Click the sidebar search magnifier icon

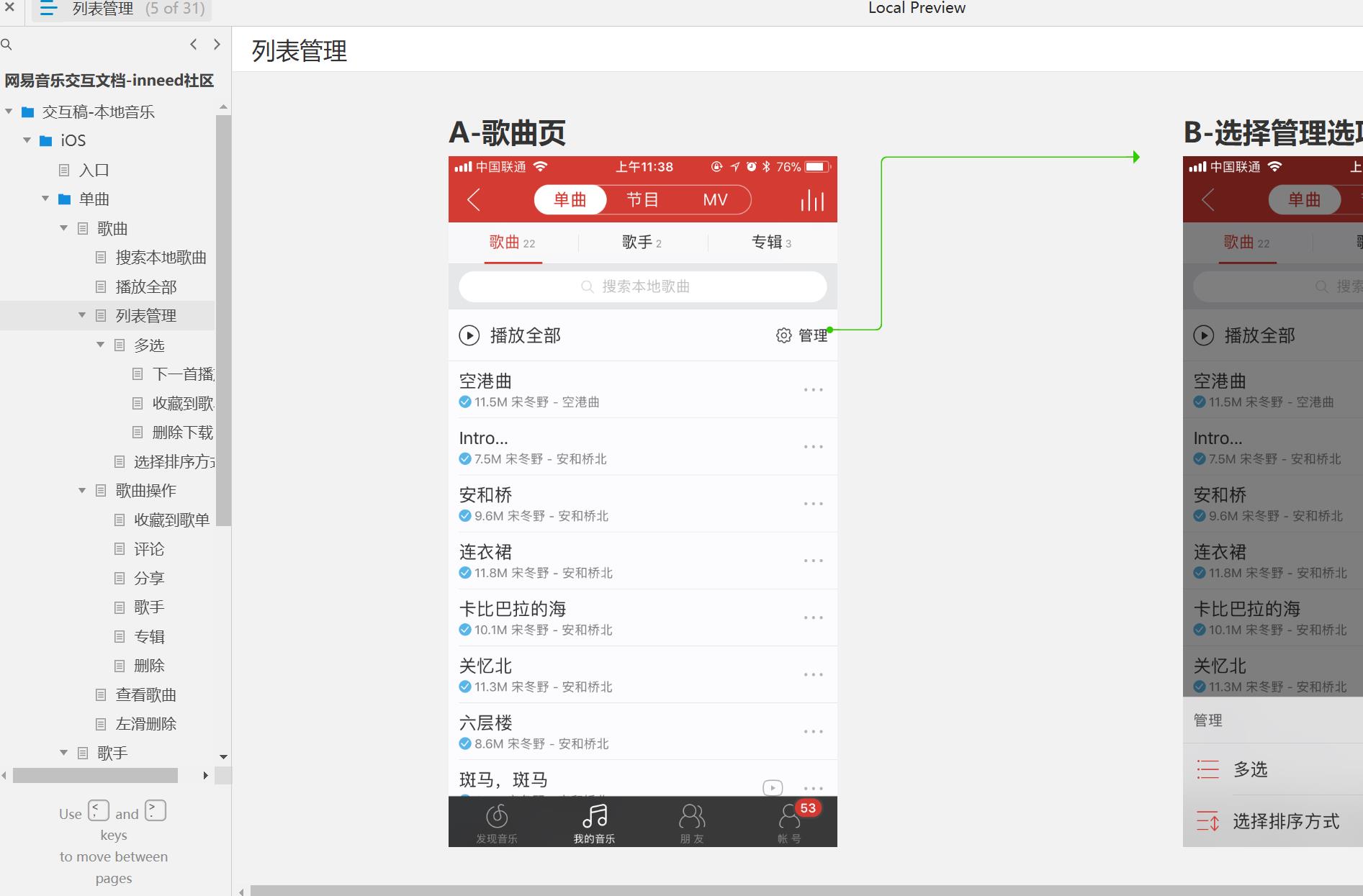pos(6,45)
